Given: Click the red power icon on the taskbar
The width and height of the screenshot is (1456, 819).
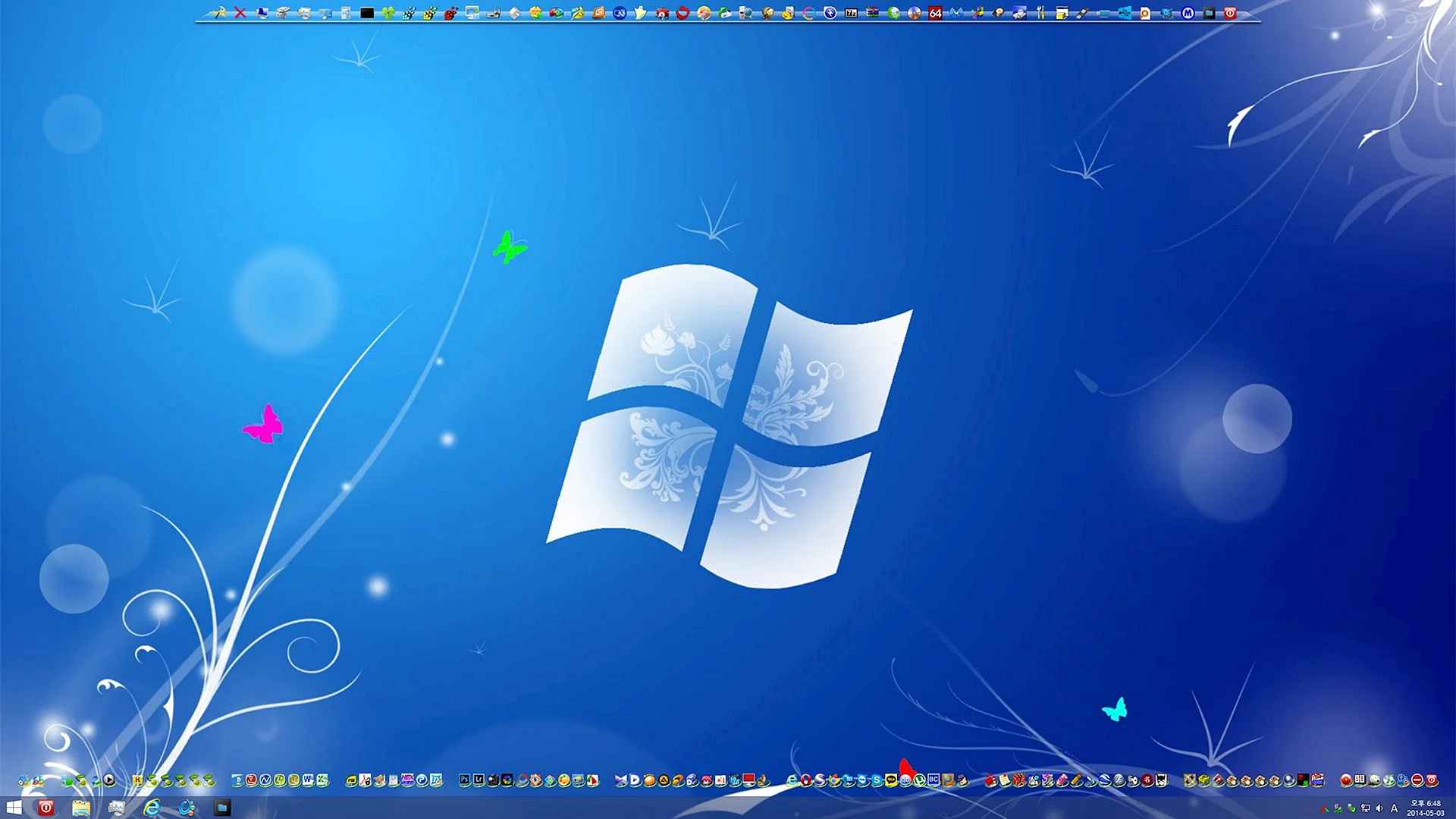Looking at the screenshot, I should point(45,808).
